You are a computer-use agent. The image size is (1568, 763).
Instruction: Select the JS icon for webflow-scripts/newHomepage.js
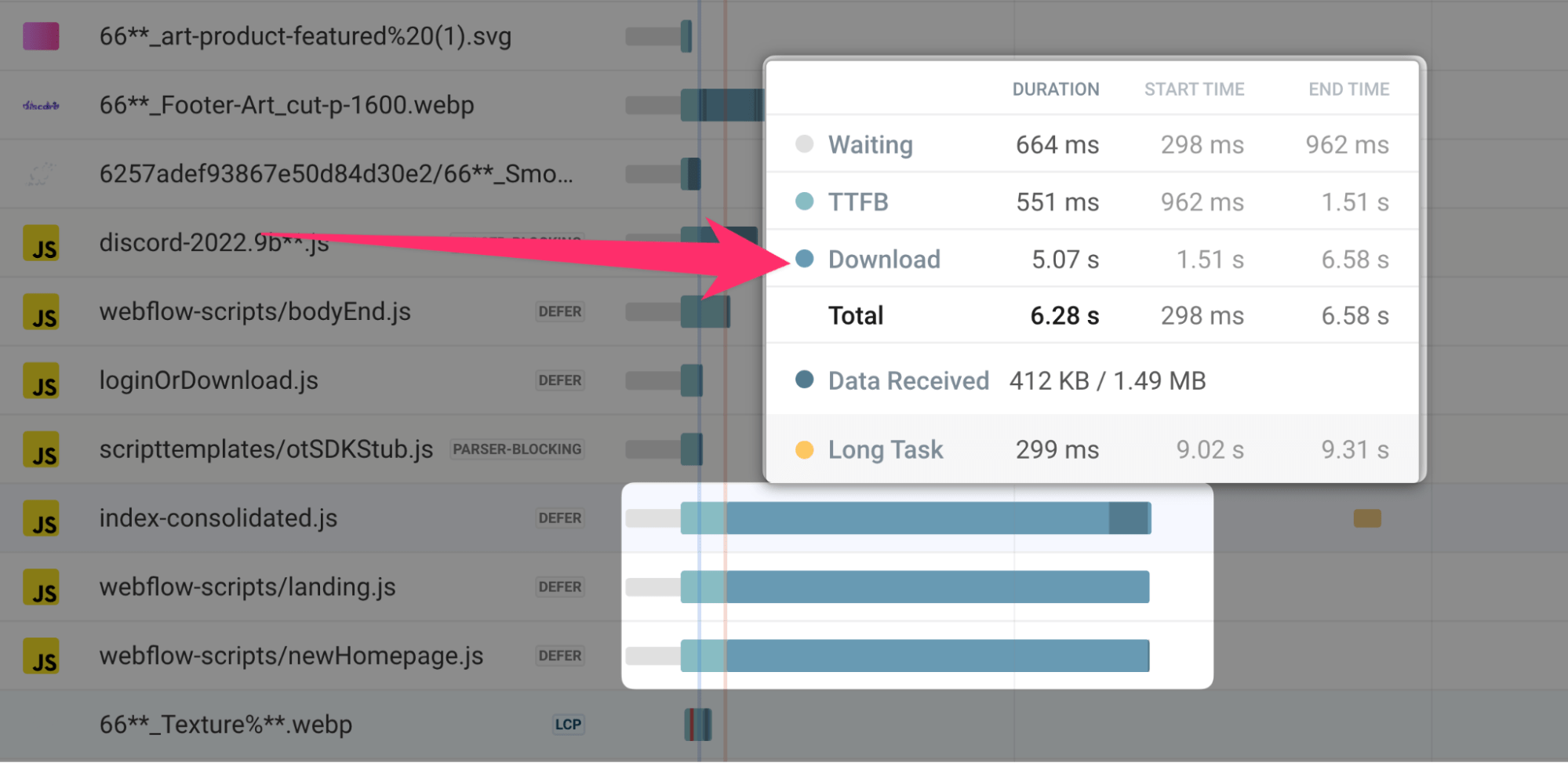click(42, 656)
